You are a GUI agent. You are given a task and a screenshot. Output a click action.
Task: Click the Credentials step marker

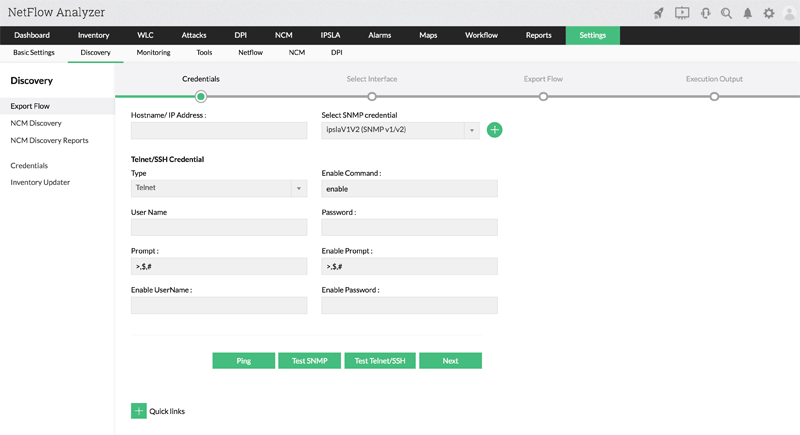(201, 96)
